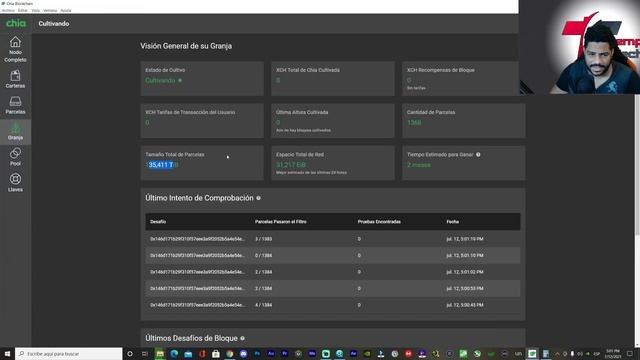Screen dimensions: 640x360
Task: Click the chia logo
Action: [x=16, y=23]
